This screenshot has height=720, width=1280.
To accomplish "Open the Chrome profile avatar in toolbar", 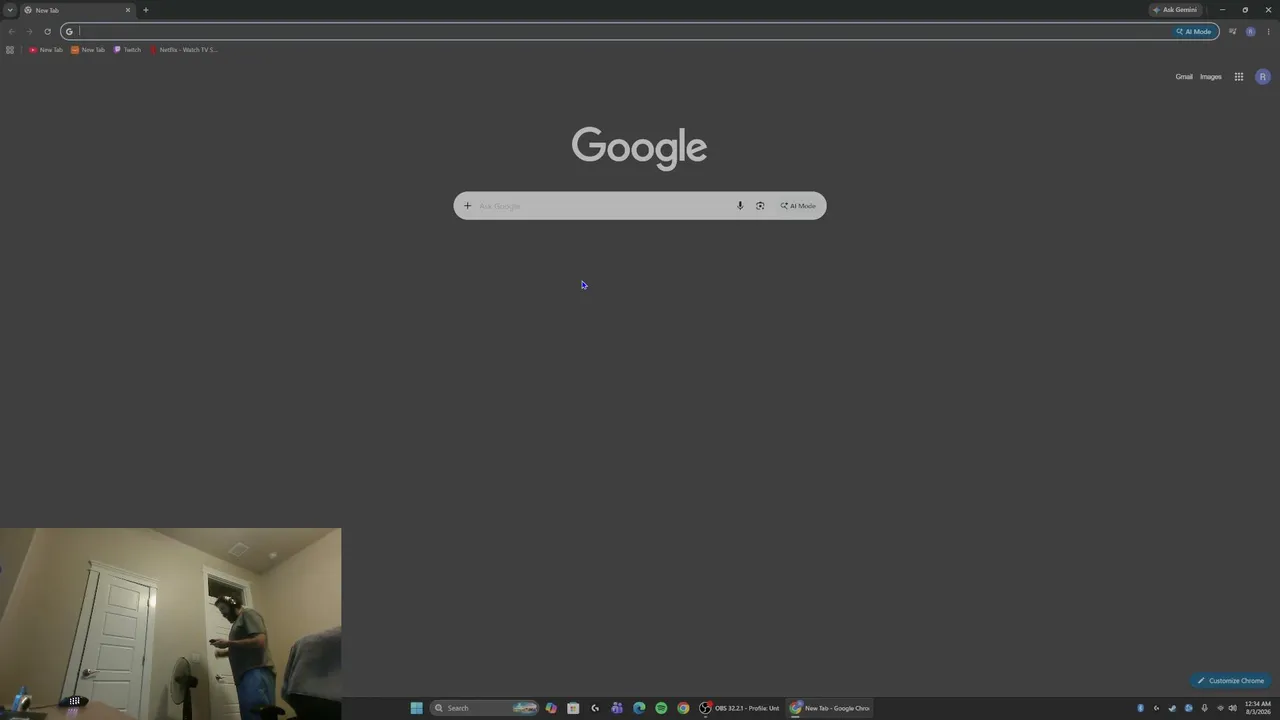I will (1250, 31).
